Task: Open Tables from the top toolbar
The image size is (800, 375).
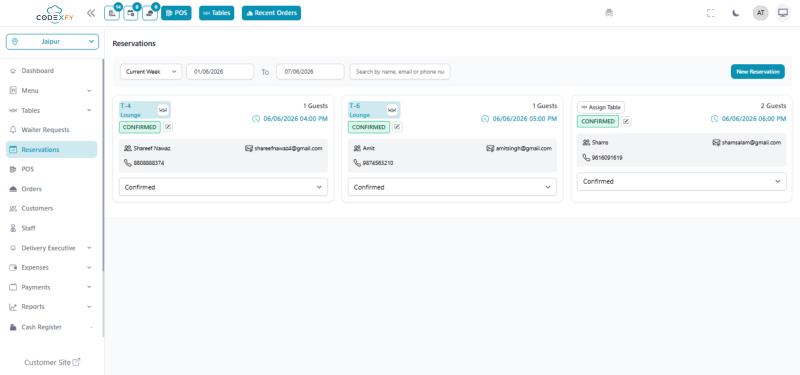Action: pyautogui.click(x=216, y=13)
